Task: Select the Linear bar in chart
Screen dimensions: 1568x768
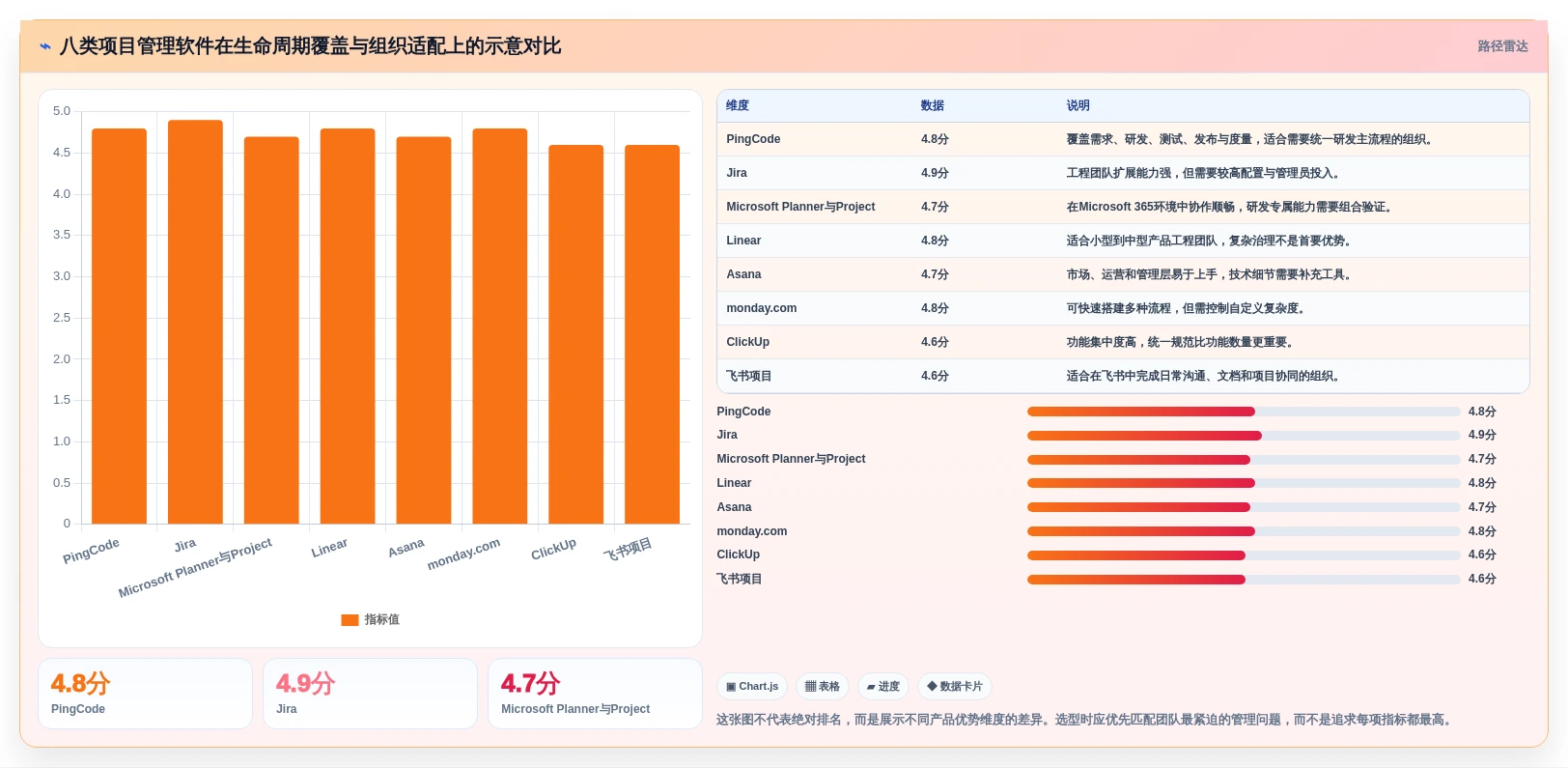Action: click(x=348, y=327)
